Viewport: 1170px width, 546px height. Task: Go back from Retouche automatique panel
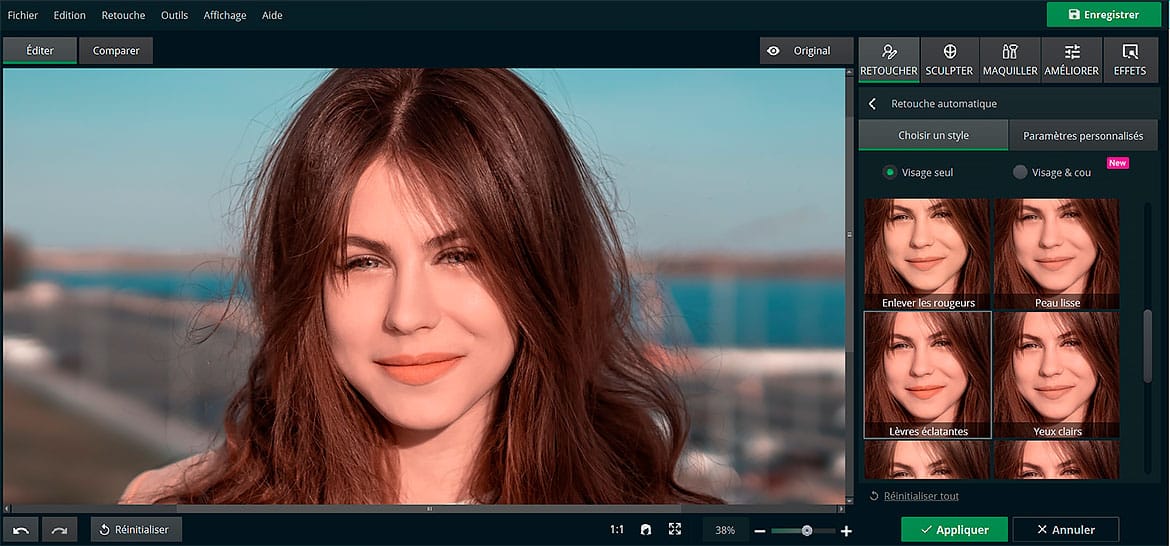(872, 104)
